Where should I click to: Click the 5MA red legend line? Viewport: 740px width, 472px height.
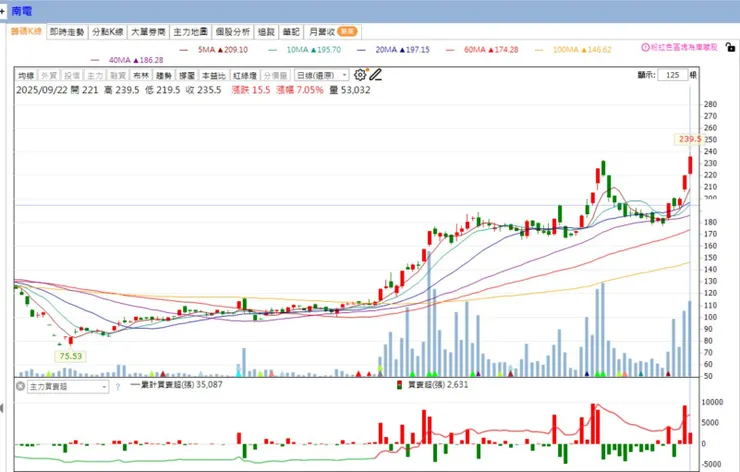point(184,50)
